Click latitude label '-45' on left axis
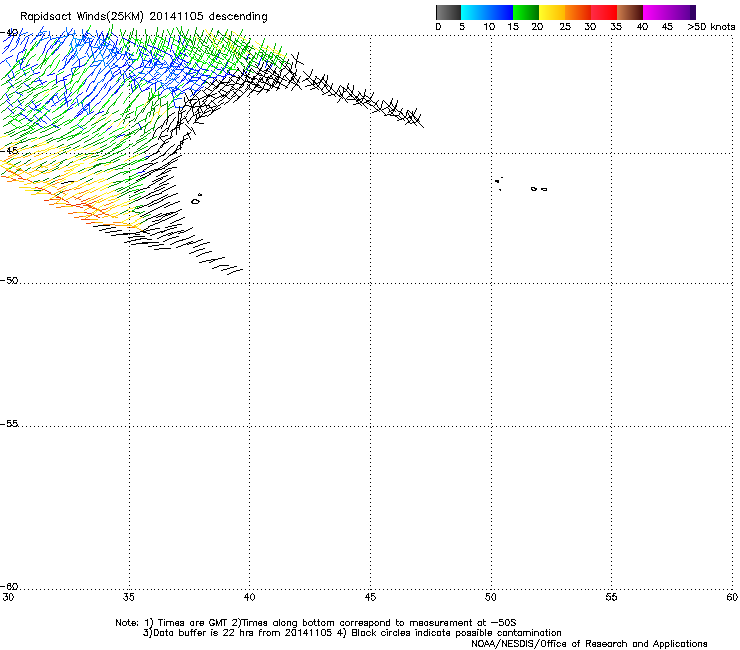 9,151
